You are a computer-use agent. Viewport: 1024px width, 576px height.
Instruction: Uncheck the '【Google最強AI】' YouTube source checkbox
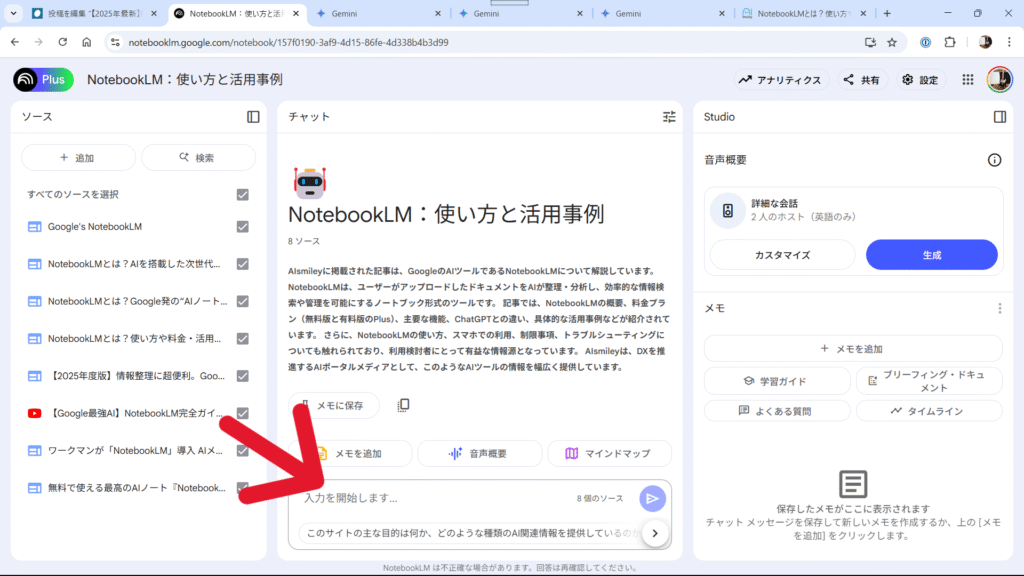click(242, 413)
